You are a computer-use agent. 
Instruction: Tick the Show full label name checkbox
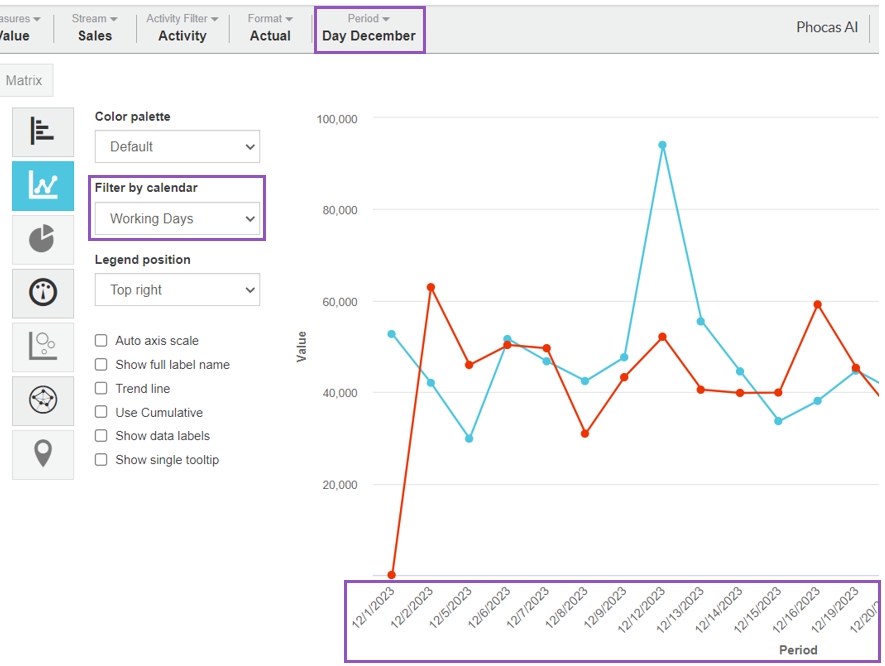[101, 365]
